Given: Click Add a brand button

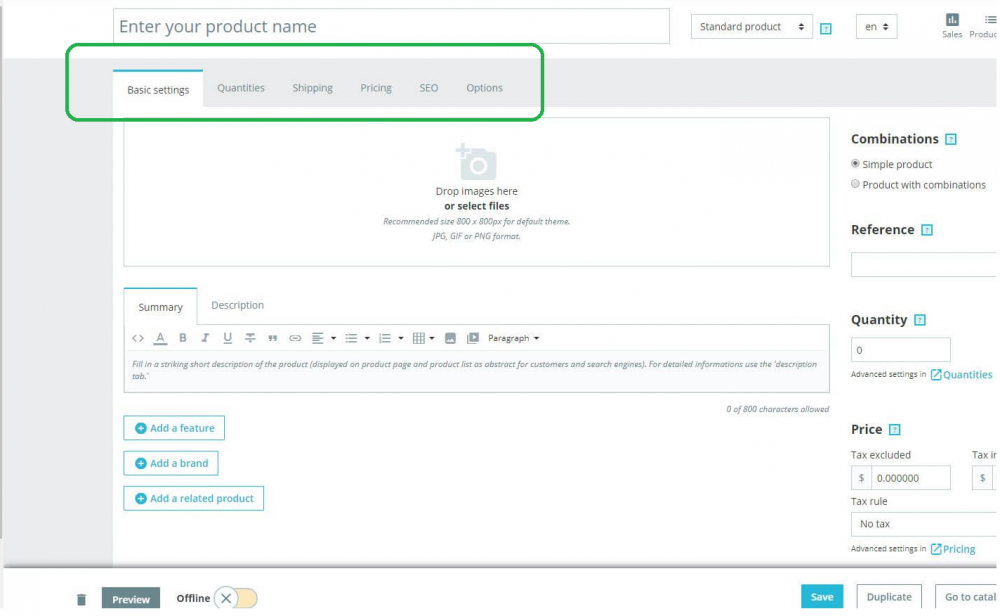Looking at the screenshot, I should [x=171, y=464].
